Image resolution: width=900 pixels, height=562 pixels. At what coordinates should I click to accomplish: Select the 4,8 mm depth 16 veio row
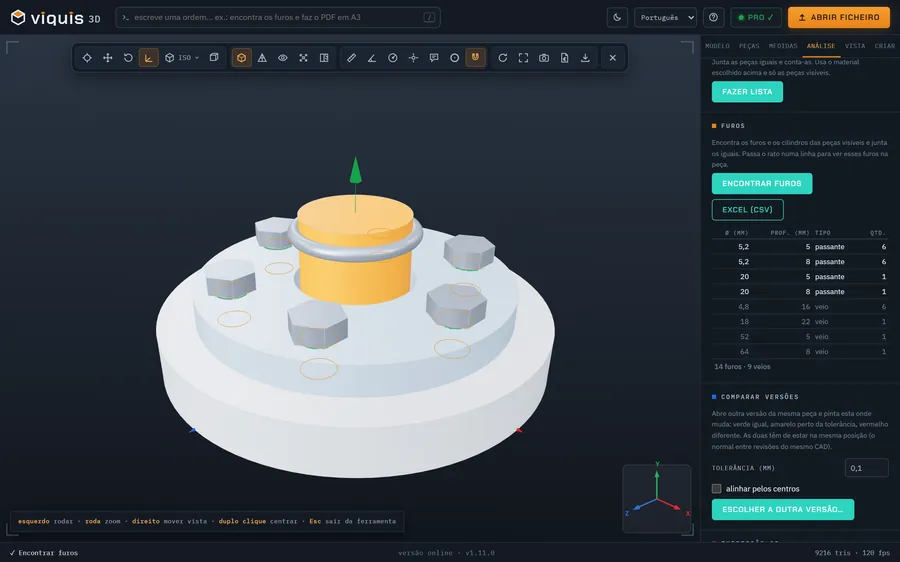click(x=800, y=307)
